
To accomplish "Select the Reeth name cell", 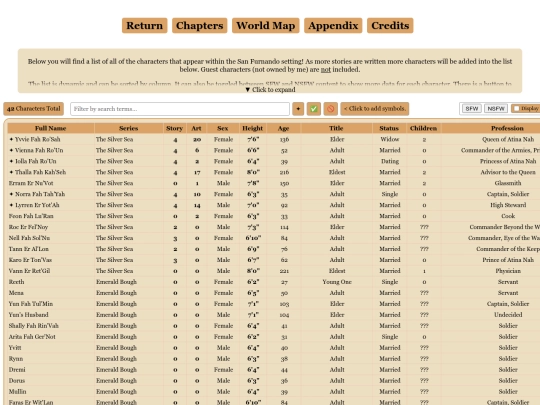I will (x=51, y=282).
